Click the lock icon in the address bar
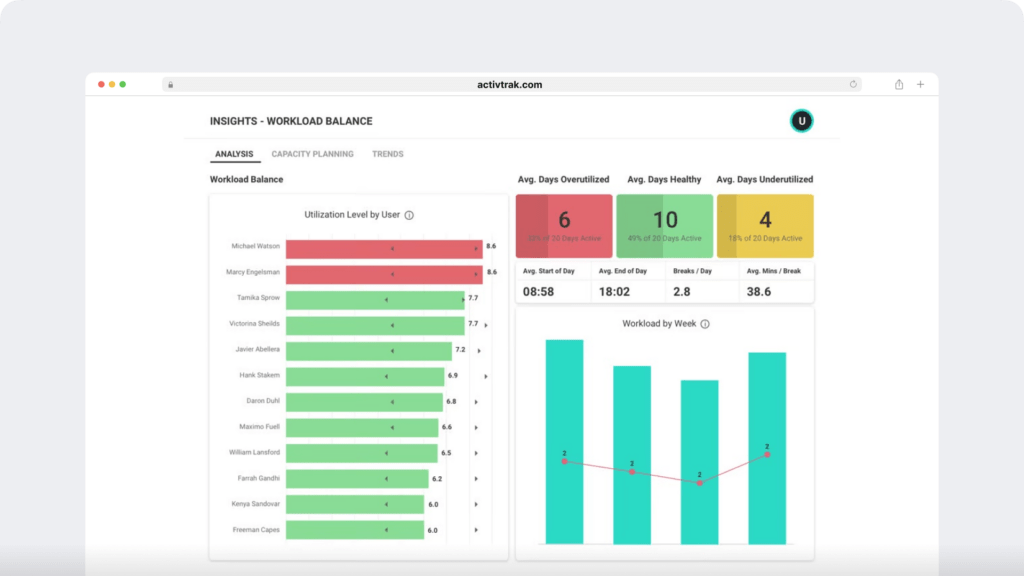The height and width of the screenshot is (576, 1024). tap(170, 85)
